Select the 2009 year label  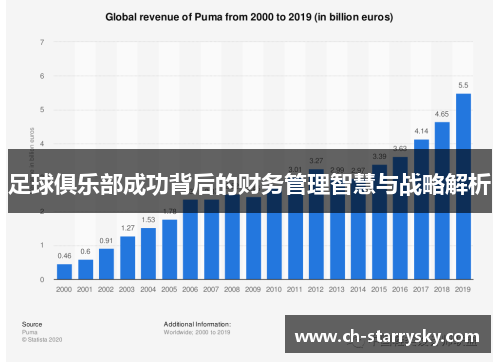coord(253,289)
